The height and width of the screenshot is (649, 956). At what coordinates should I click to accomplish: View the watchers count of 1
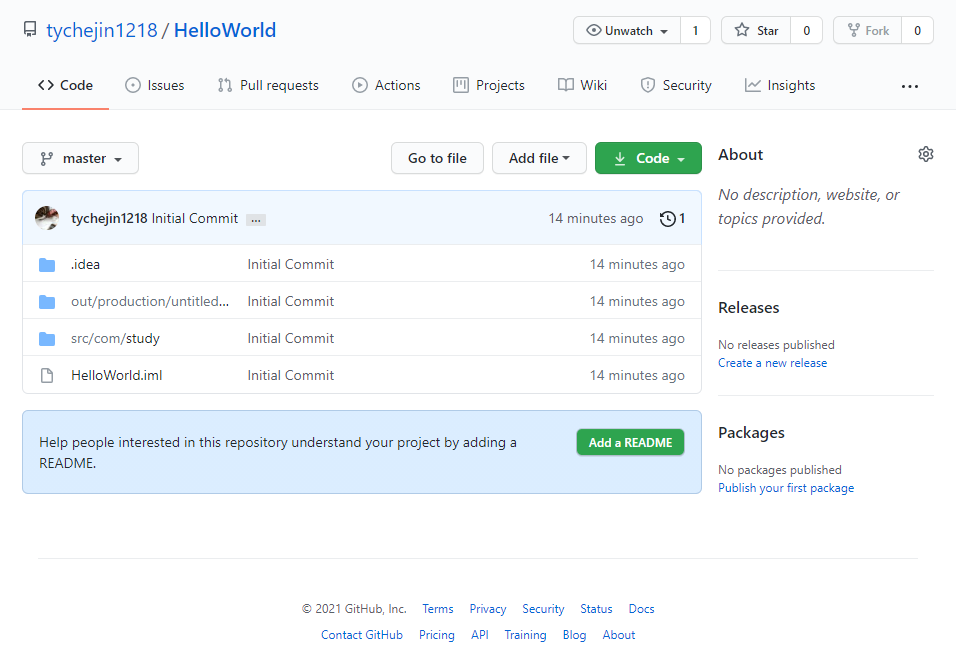point(695,30)
